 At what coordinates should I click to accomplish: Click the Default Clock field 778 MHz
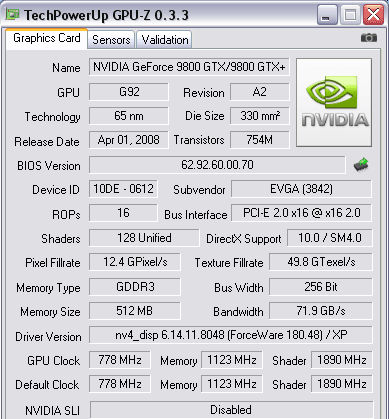(x=119, y=384)
